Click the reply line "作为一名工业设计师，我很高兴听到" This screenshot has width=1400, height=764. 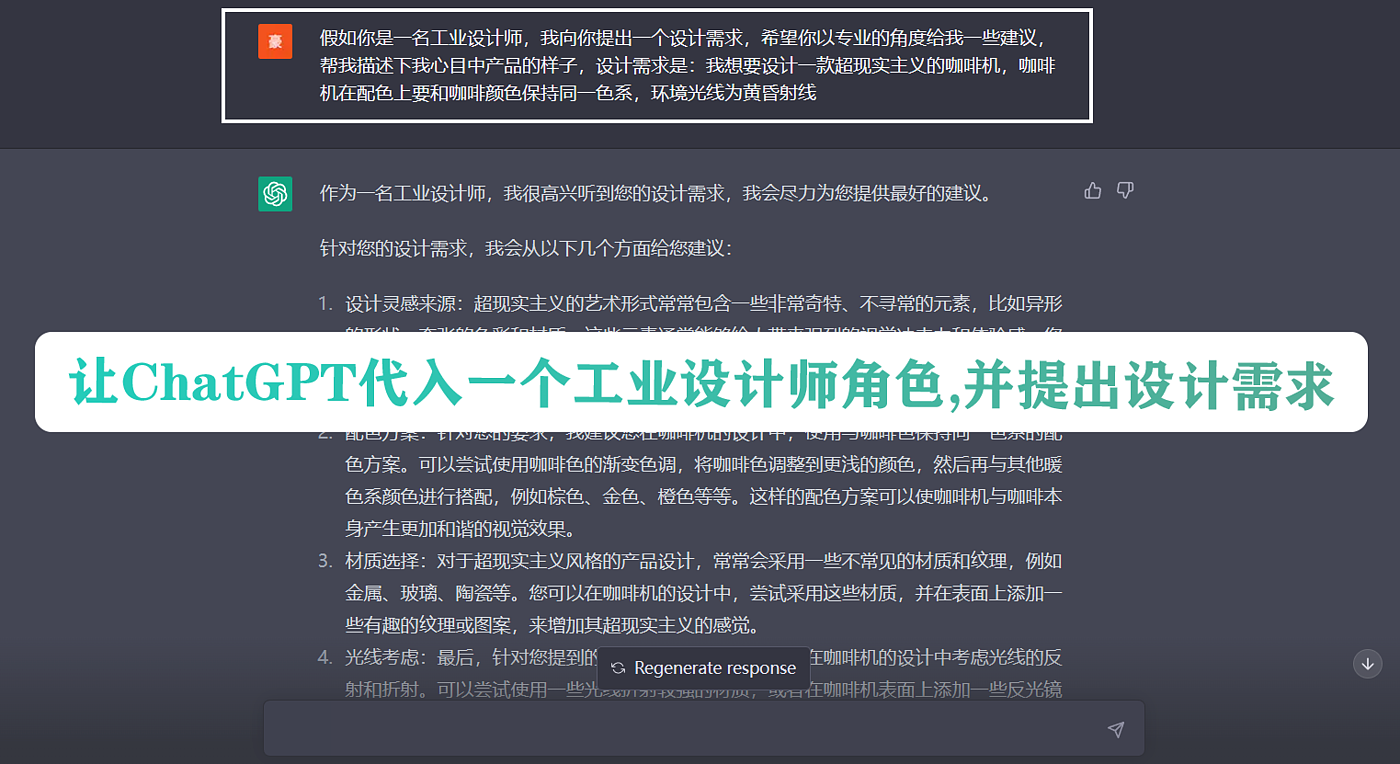tap(656, 194)
